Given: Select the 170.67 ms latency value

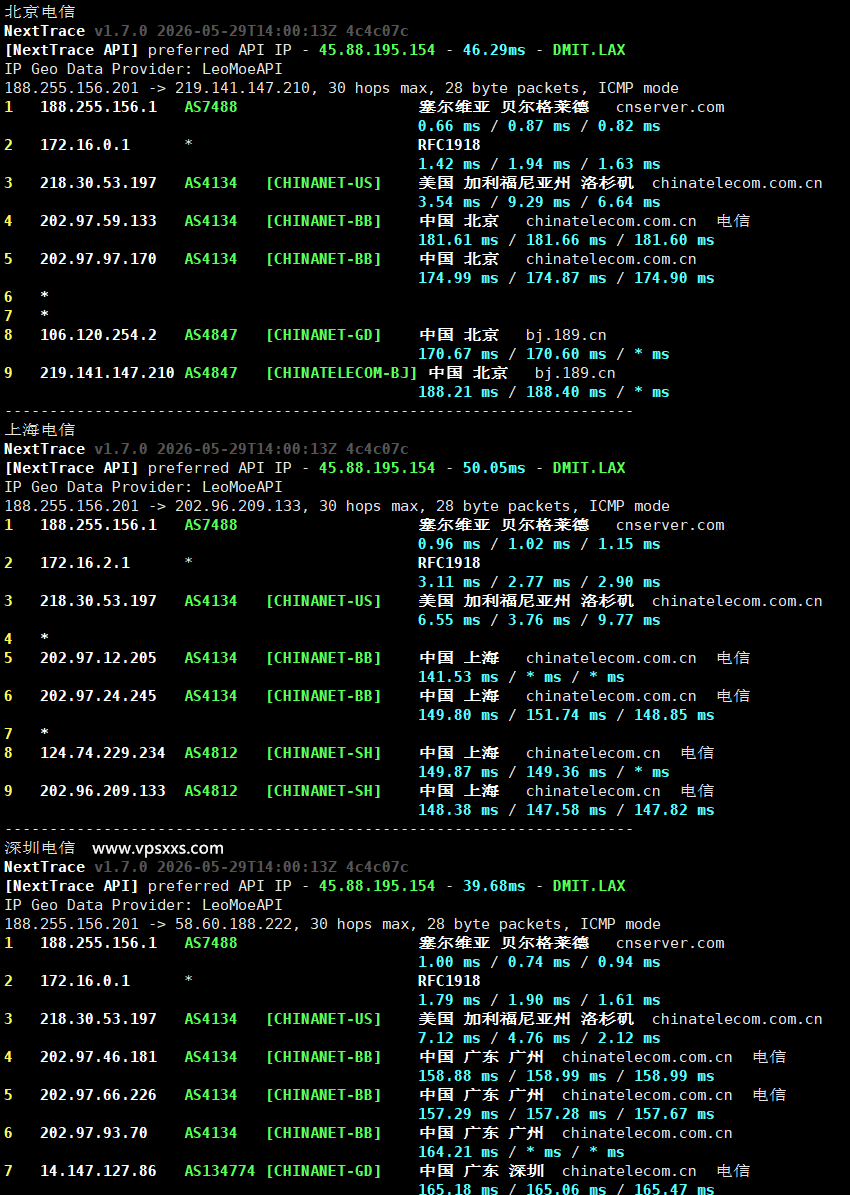Looking at the screenshot, I should (x=458, y=354).
